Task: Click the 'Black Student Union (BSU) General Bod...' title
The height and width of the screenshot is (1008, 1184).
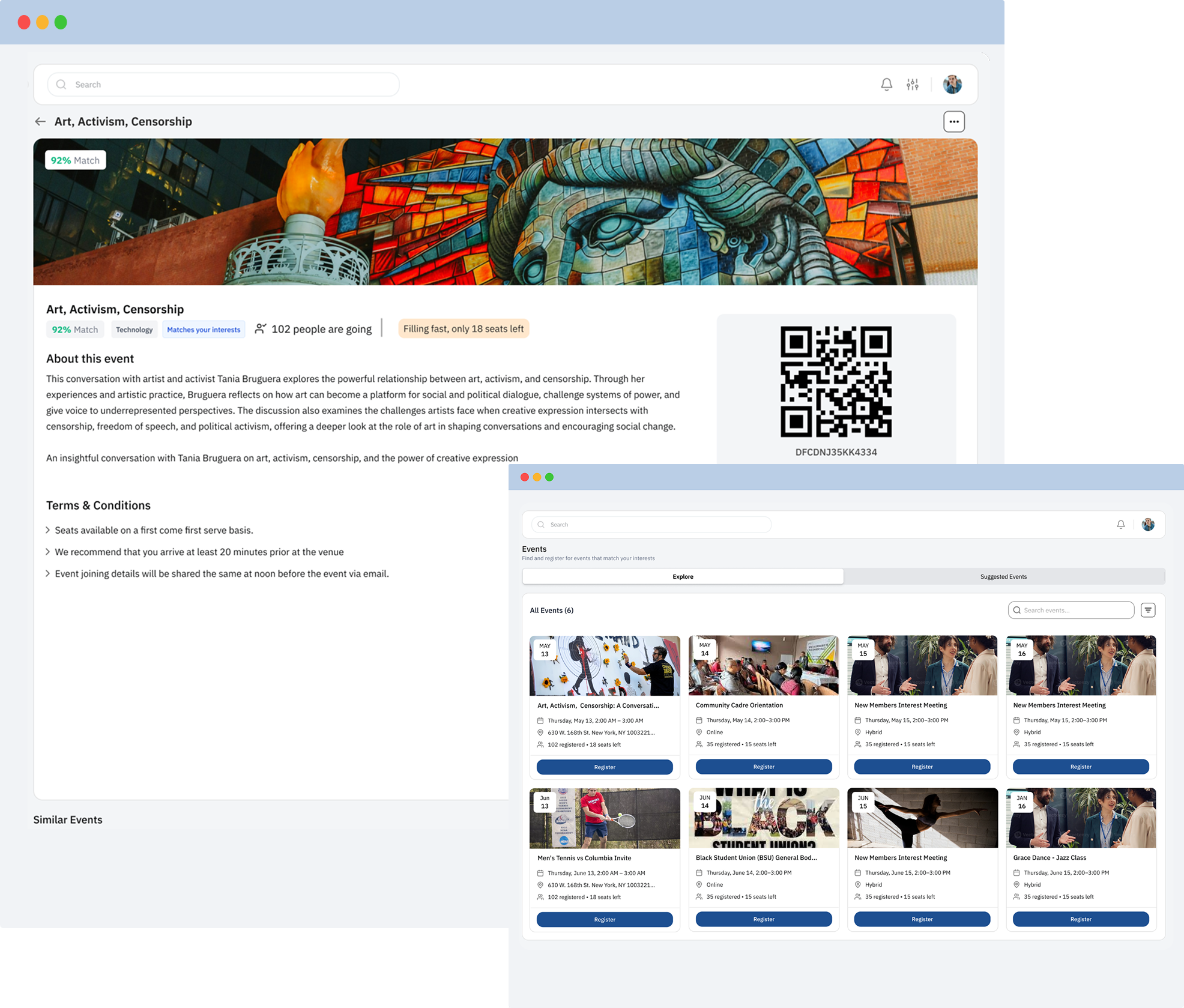Action: 756,858
